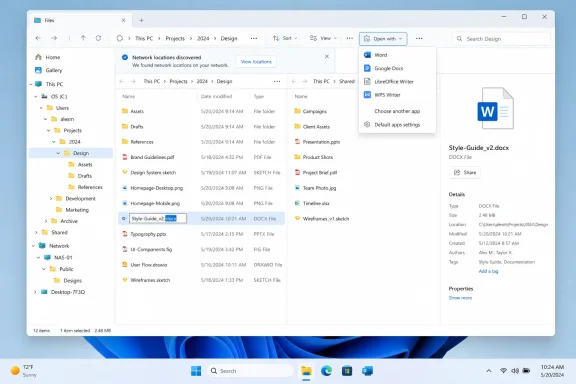
Task: Open the weather widget showing 72°F
Action: pos(24,371)
